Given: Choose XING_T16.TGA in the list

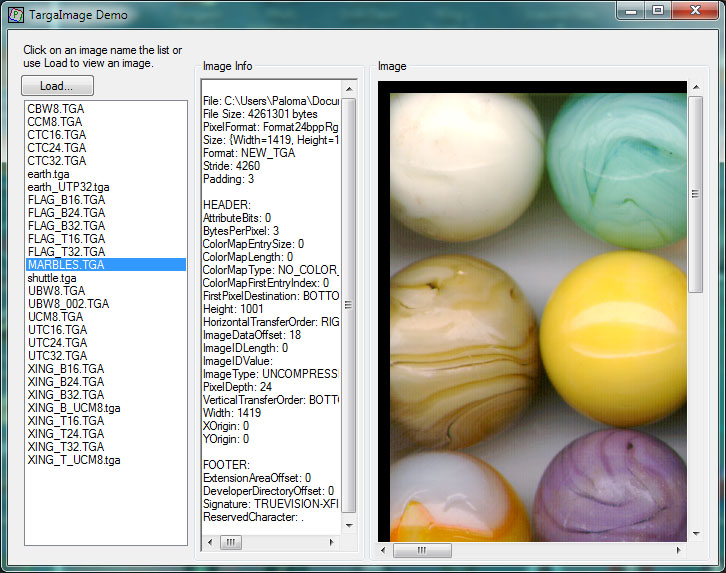Looking at the screenshot, I should point(66,421).
